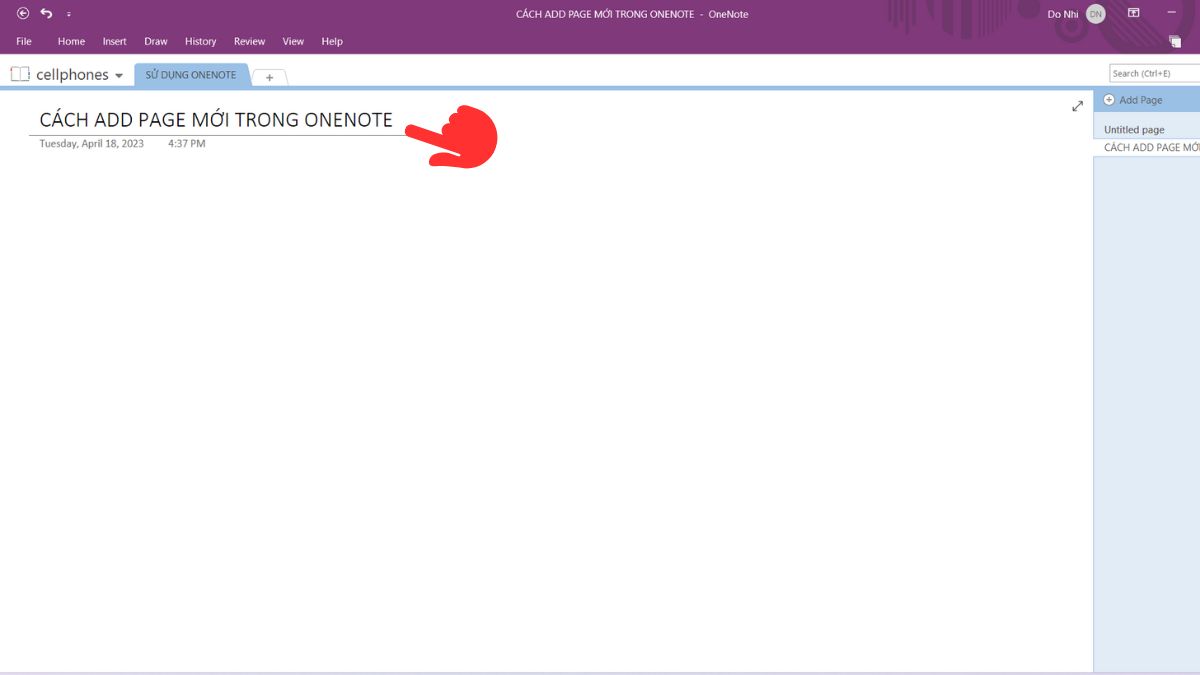Click the notebook icon beside cellphones

click(x=20, y=74)
